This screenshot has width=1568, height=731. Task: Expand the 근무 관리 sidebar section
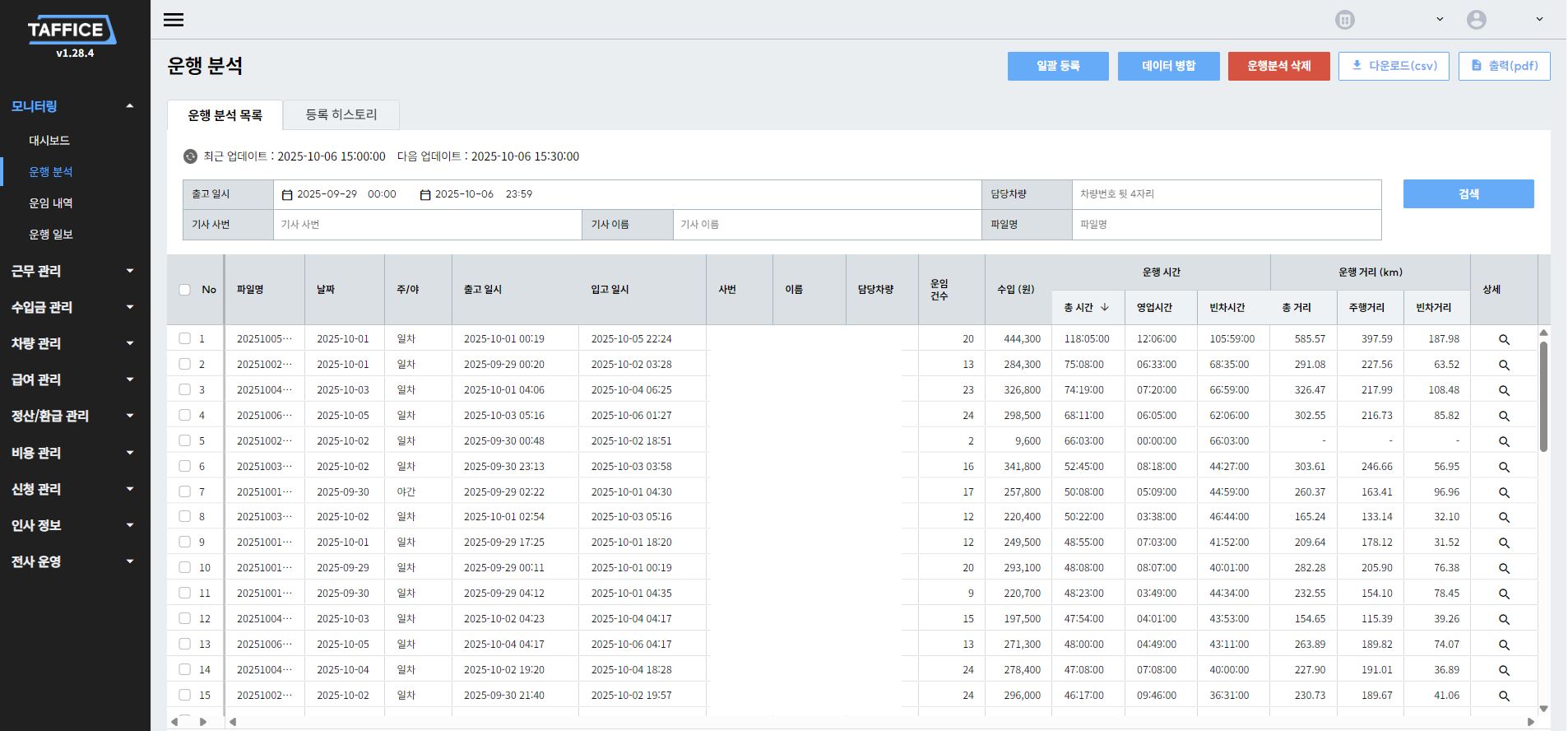click(72, 271)
